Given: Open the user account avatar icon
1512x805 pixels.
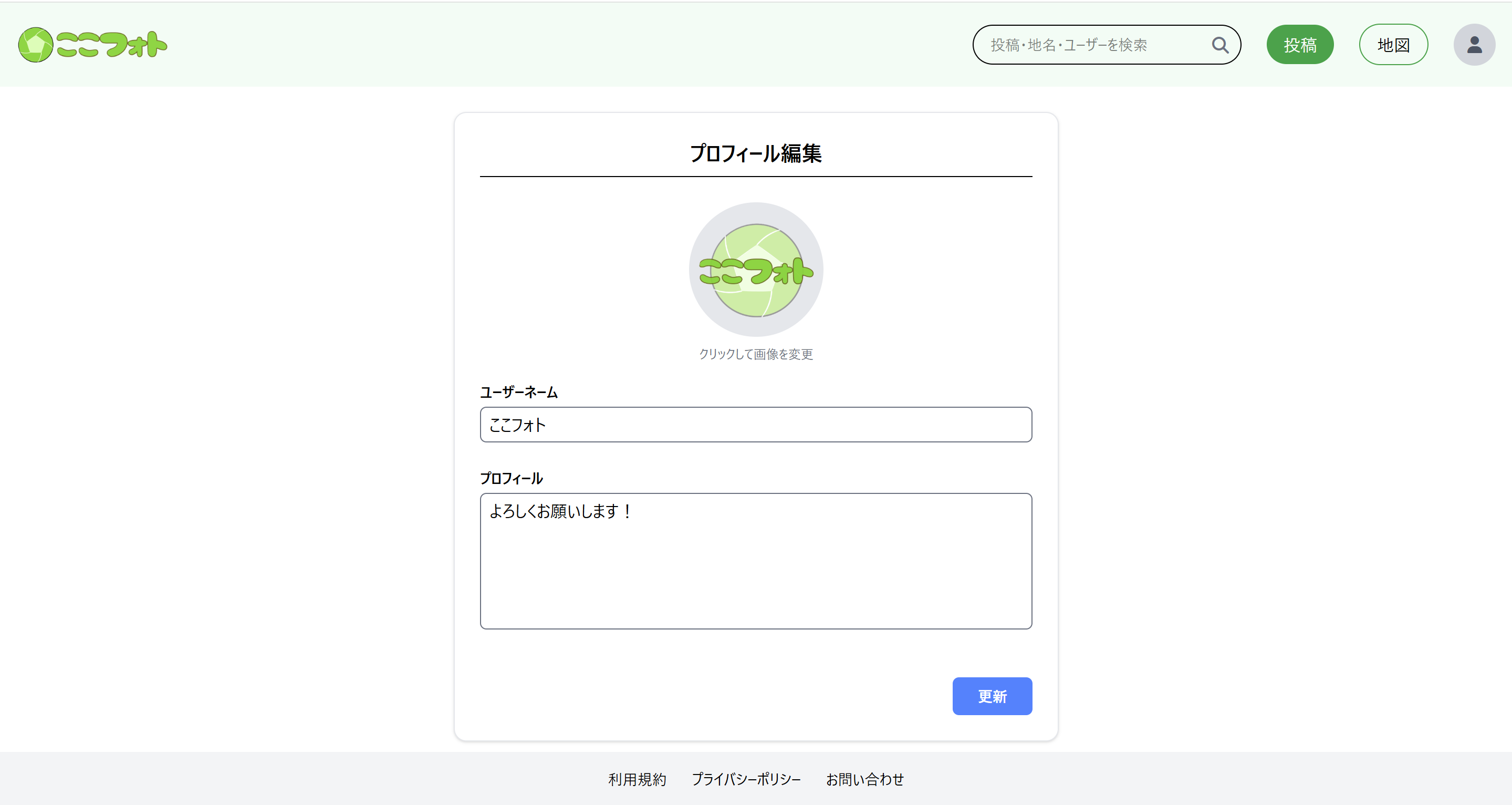Looking at the screenshot, I should point(1473,45).
